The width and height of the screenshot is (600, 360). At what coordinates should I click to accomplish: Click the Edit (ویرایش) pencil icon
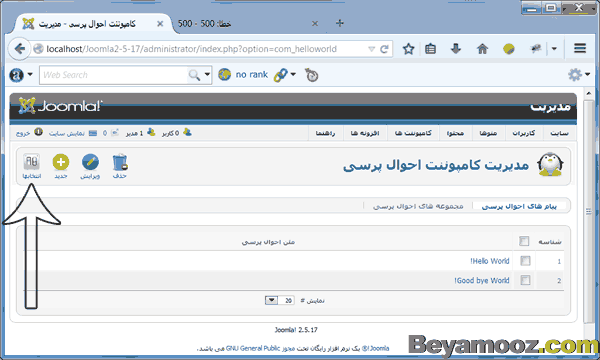[x=90, y=162]
